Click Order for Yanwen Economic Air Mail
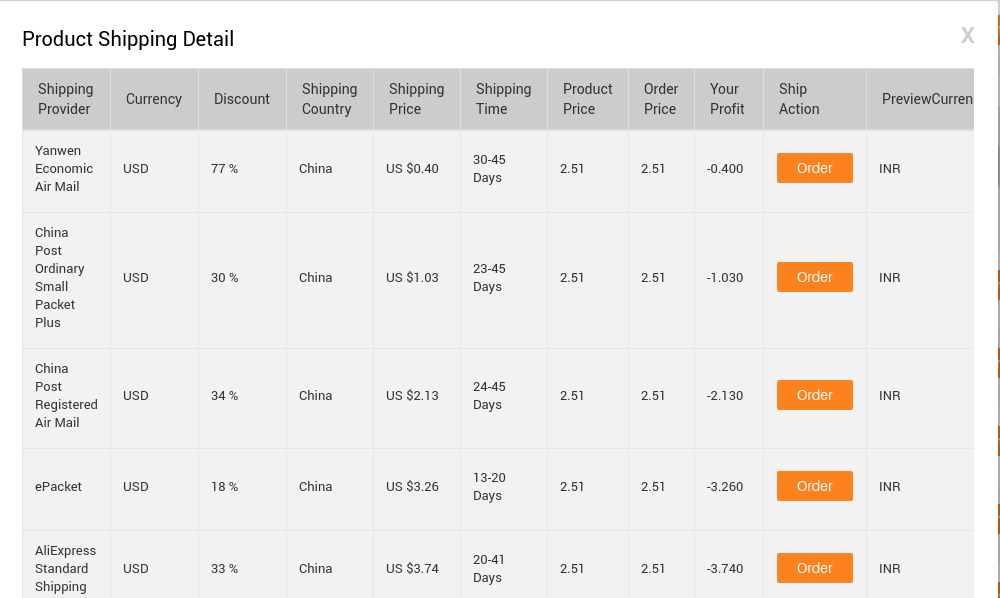The image size is (1000, 598). pyautogui.click(x=814, y=168)
